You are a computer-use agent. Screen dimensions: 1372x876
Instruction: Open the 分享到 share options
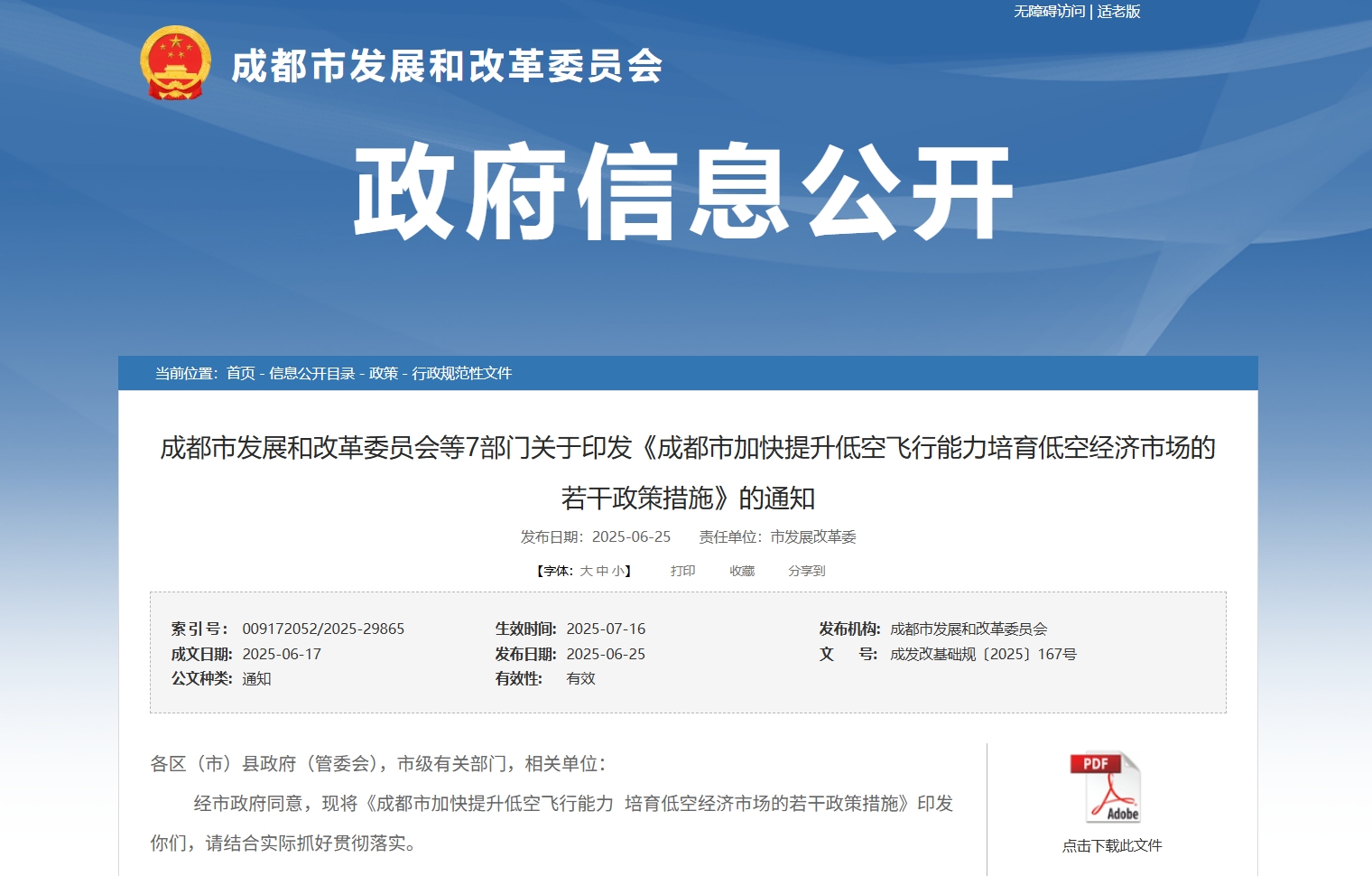(x=806, y=571)
